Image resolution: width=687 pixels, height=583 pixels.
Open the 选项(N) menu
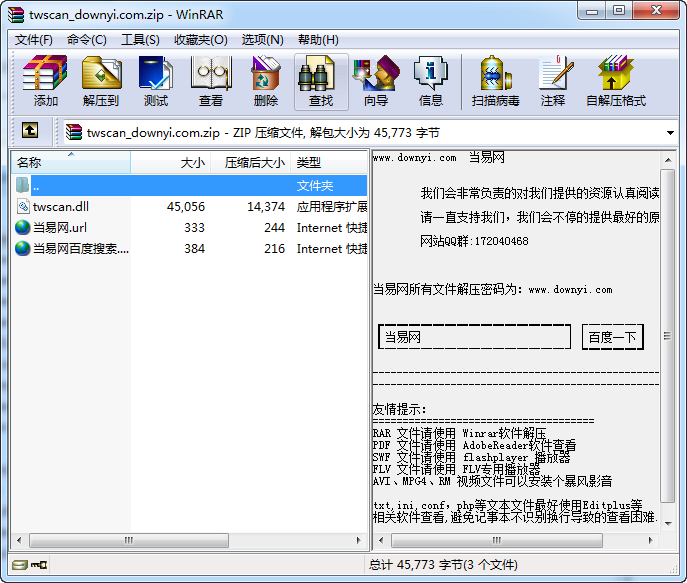262,40
